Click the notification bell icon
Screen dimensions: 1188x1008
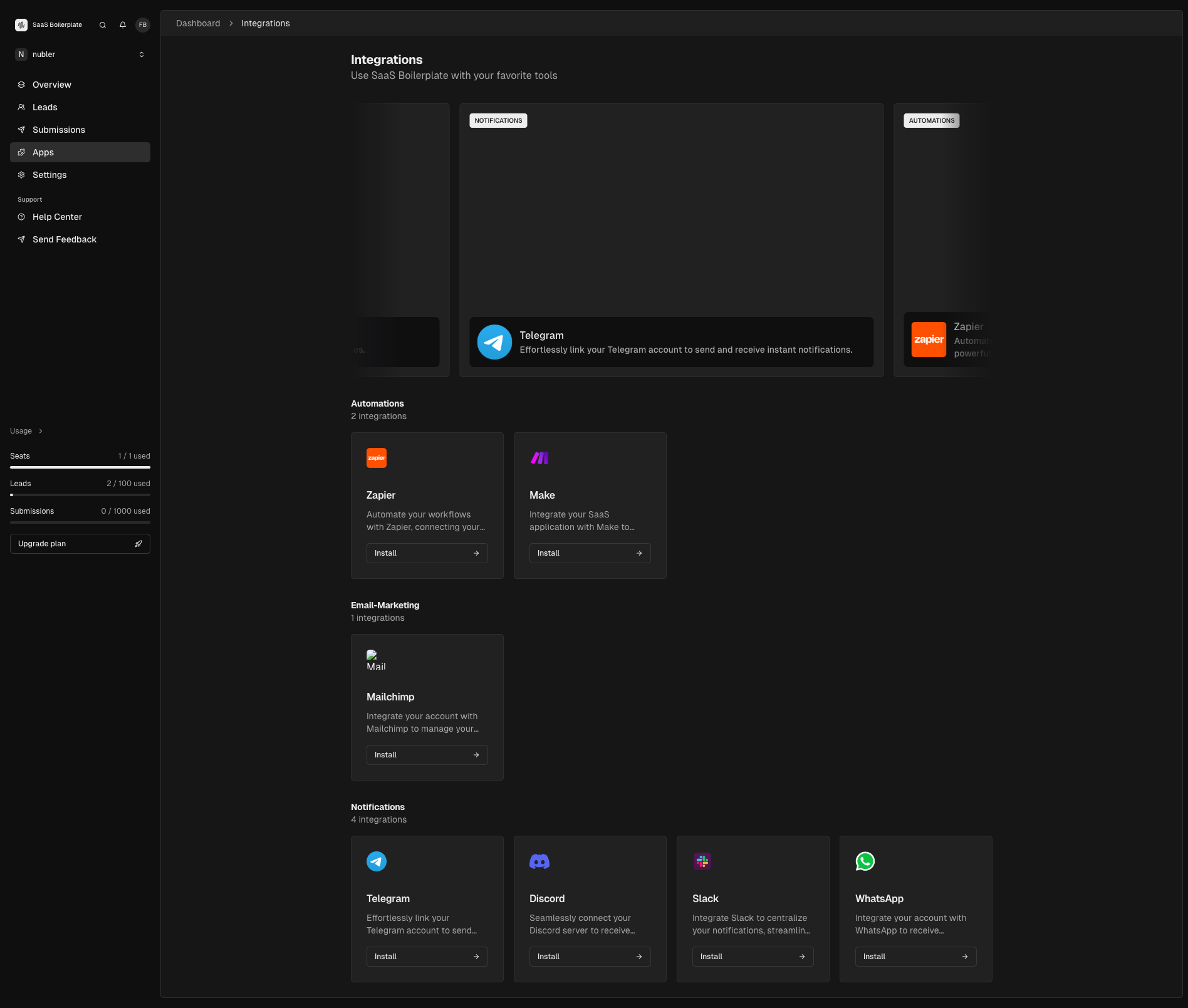click(122, 25)
